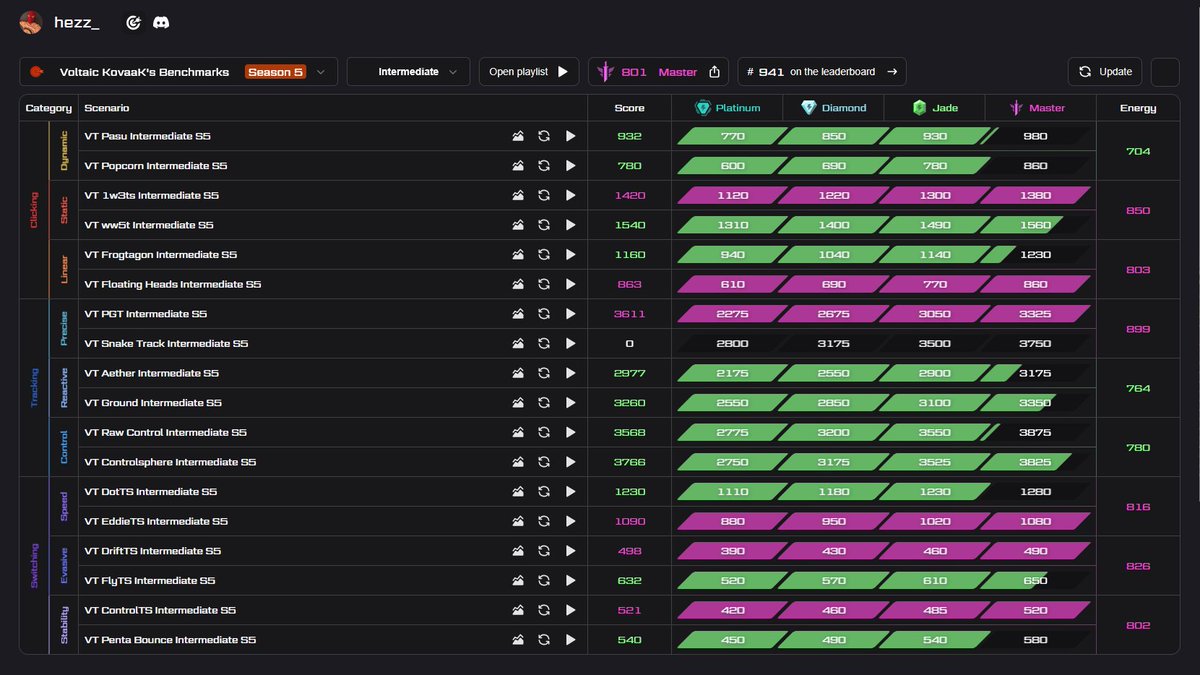Refresh VT Aether Intermediate S5 score
The width and height of the screenshot is (1200, 675).
[x=544, y=373]
